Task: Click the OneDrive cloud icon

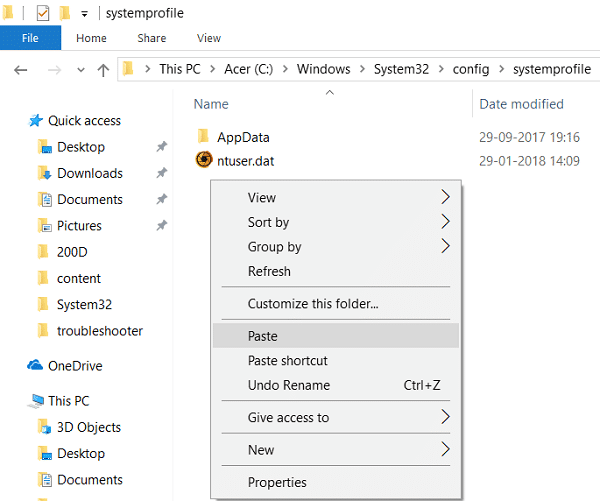Action: point(36,366)
